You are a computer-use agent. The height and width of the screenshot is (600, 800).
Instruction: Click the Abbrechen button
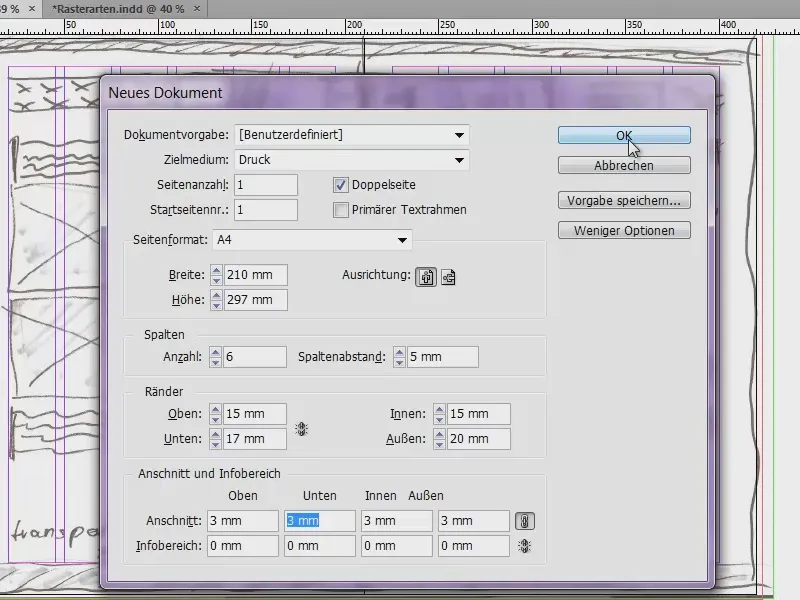624,165
